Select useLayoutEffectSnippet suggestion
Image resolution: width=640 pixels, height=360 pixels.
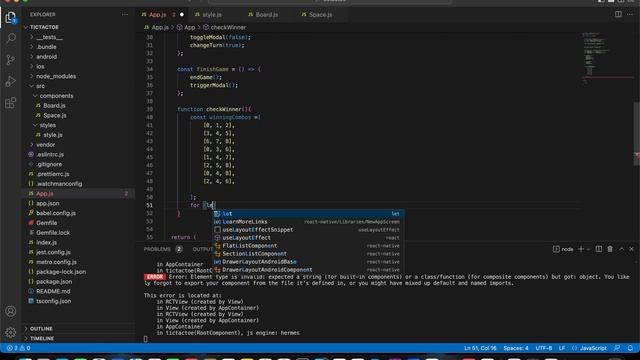pos(309,230)
